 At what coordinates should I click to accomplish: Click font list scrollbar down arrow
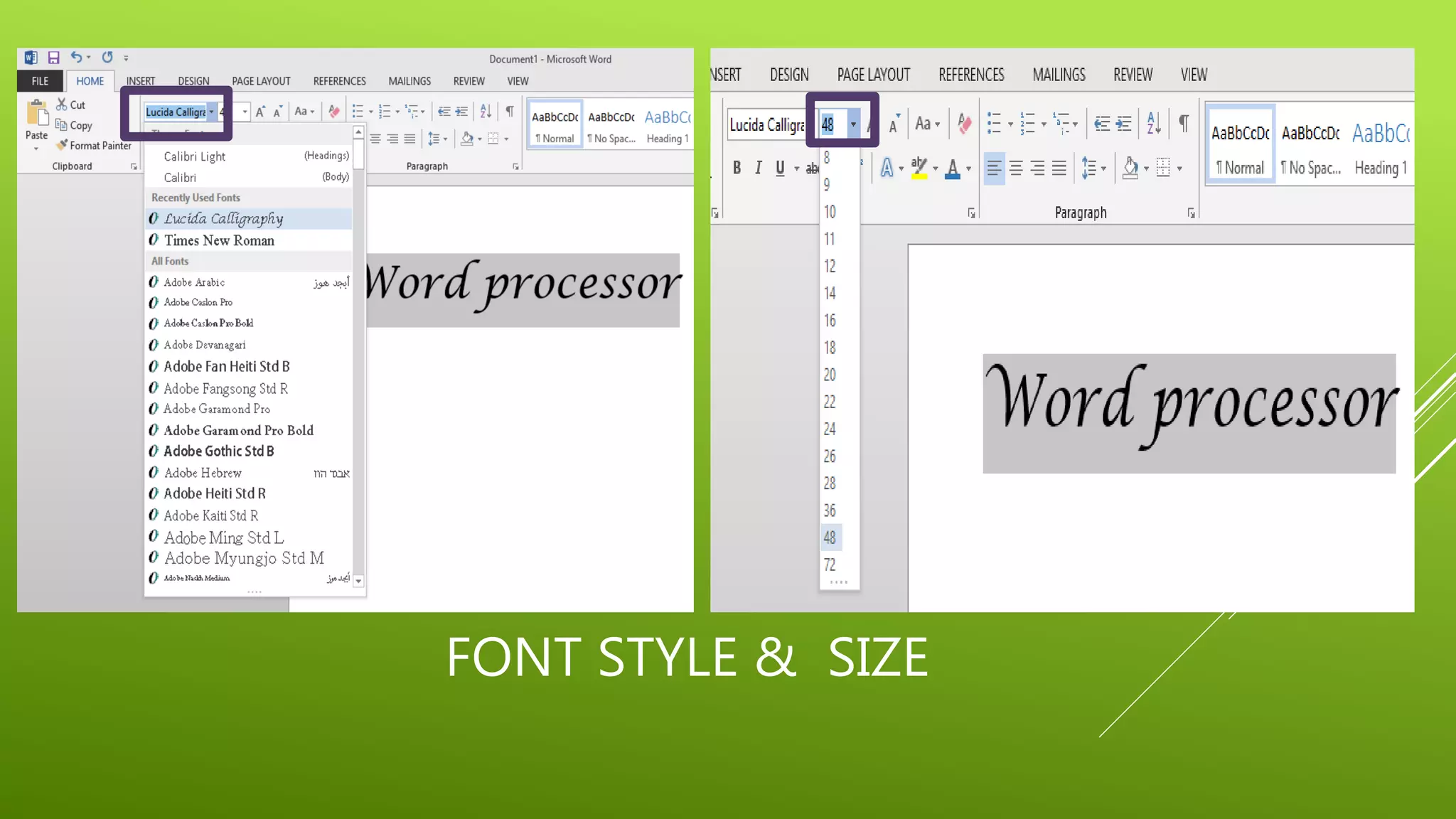coord(359,581)
